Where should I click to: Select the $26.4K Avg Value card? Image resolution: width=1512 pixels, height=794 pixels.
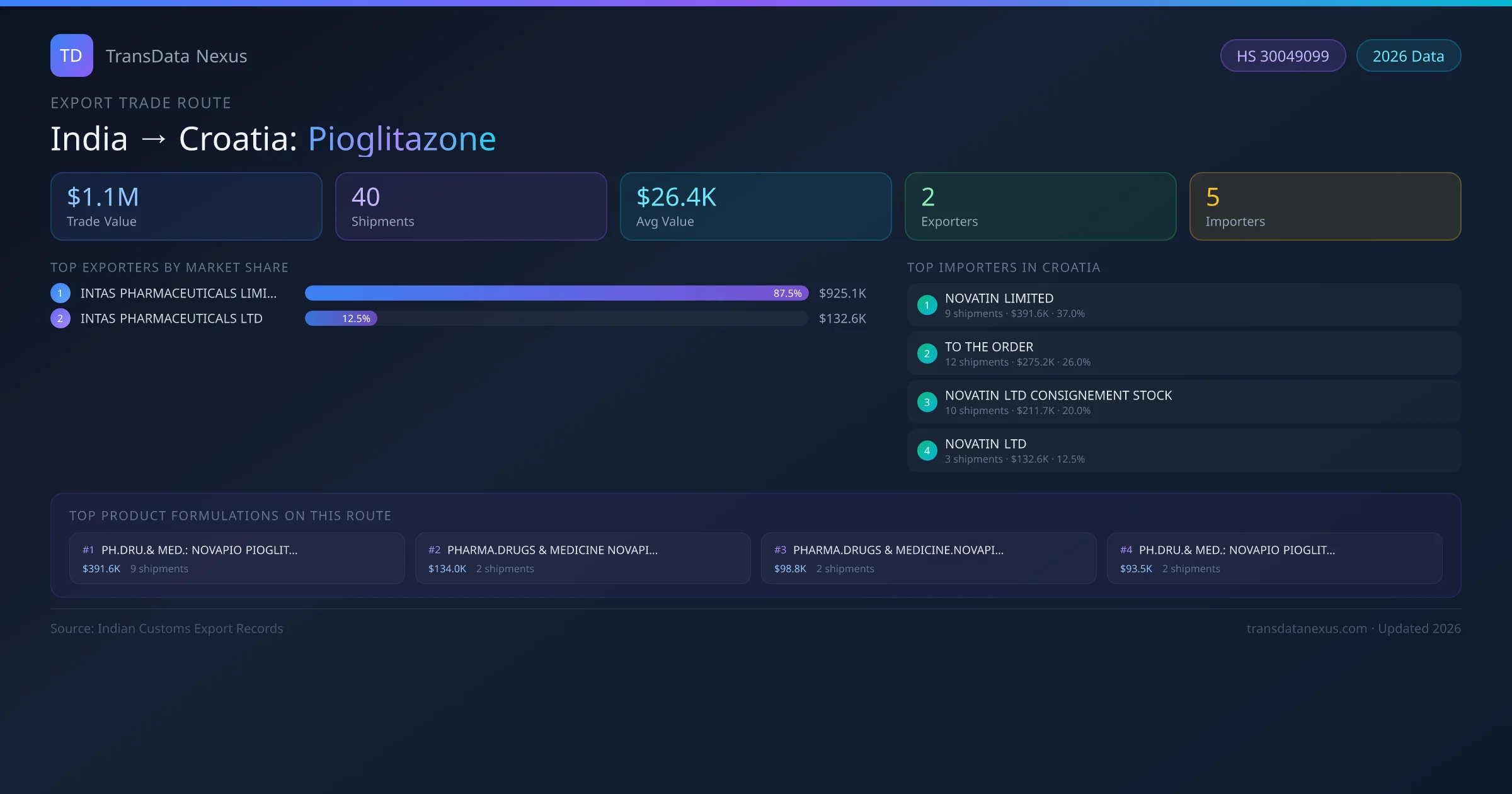point(755,206)
